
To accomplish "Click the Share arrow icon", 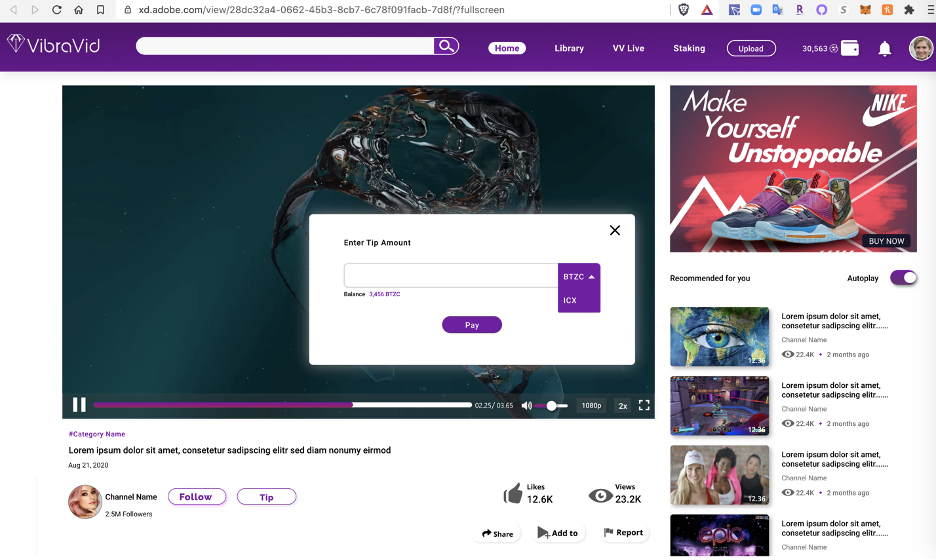I will (487, 533).
